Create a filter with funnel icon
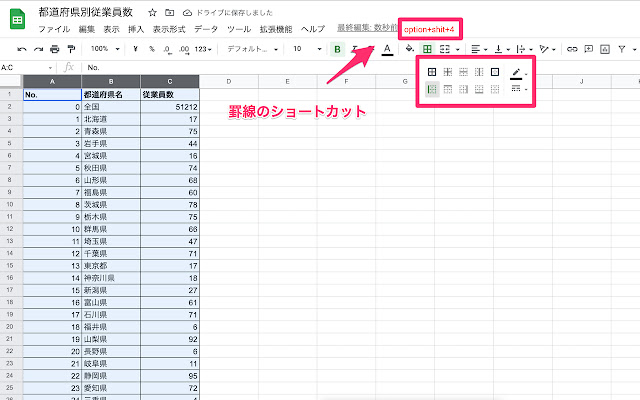640x400 pixels. point(622,49)
